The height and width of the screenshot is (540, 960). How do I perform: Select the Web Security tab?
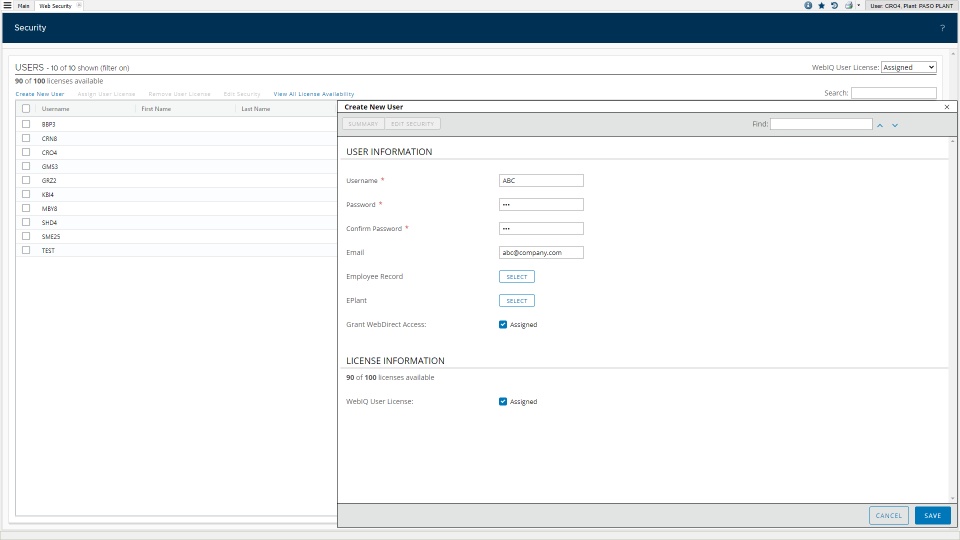[x=55, y=6]
